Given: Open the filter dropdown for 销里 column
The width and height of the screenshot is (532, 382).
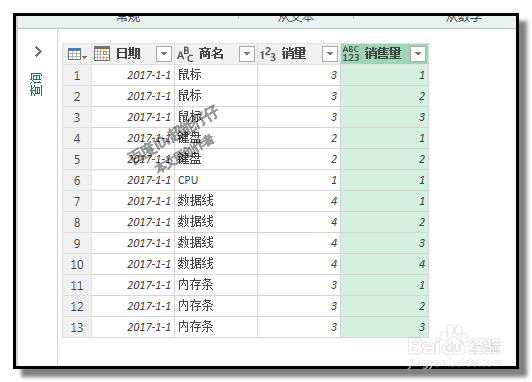Looking at the screenshot, I should click(330, 54).
